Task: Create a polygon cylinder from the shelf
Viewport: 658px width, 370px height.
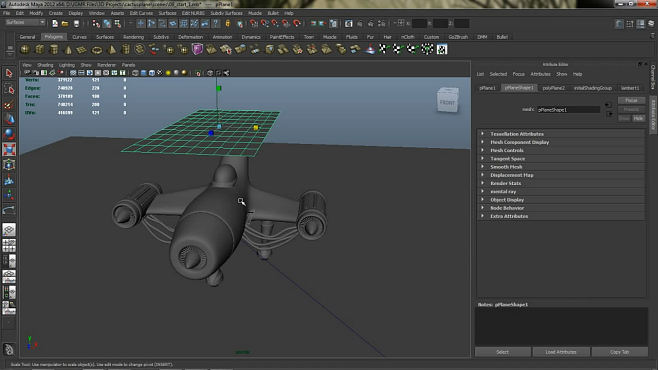Action: pos(54,50)
